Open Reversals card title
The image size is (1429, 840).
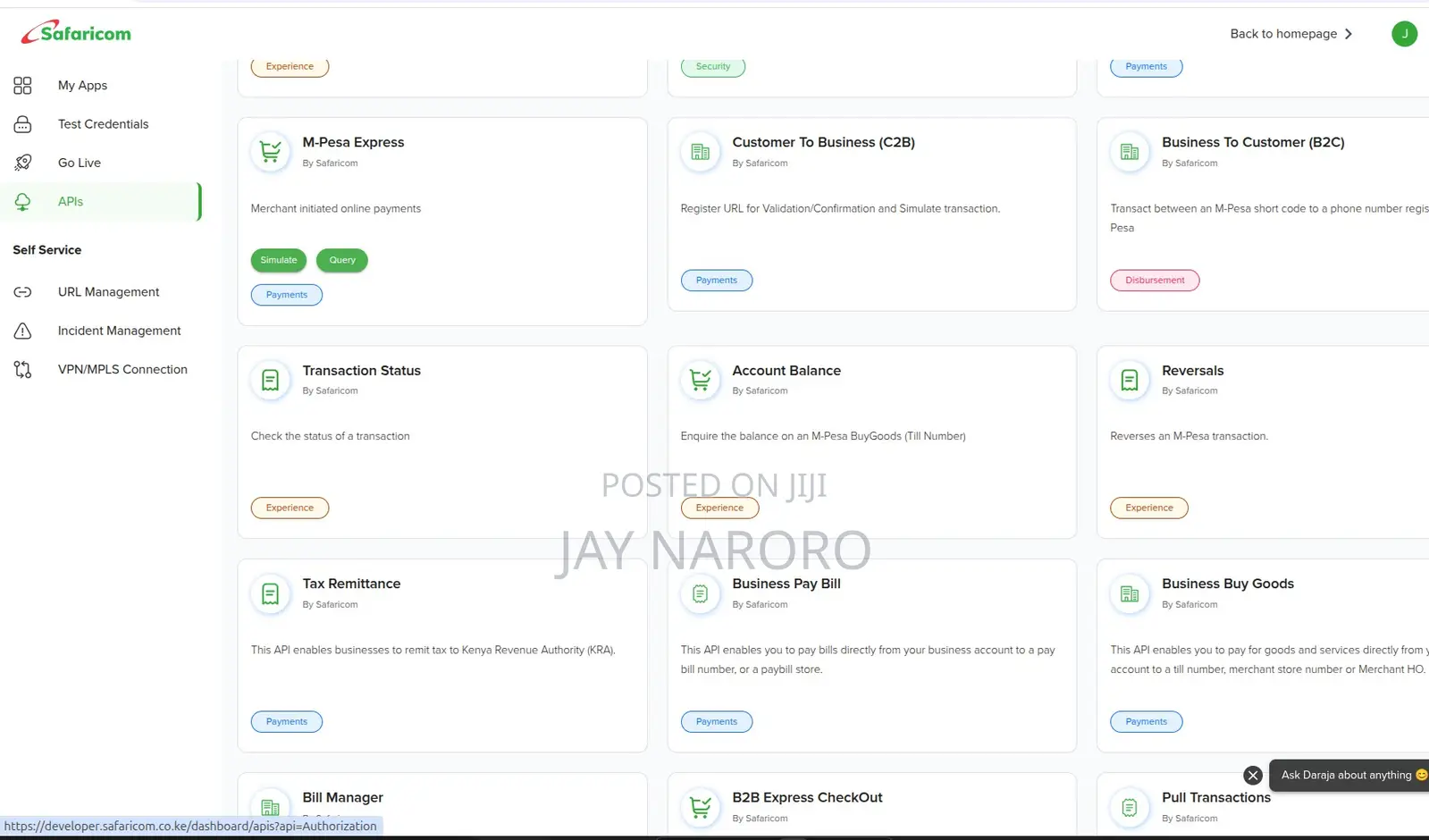1192,371
